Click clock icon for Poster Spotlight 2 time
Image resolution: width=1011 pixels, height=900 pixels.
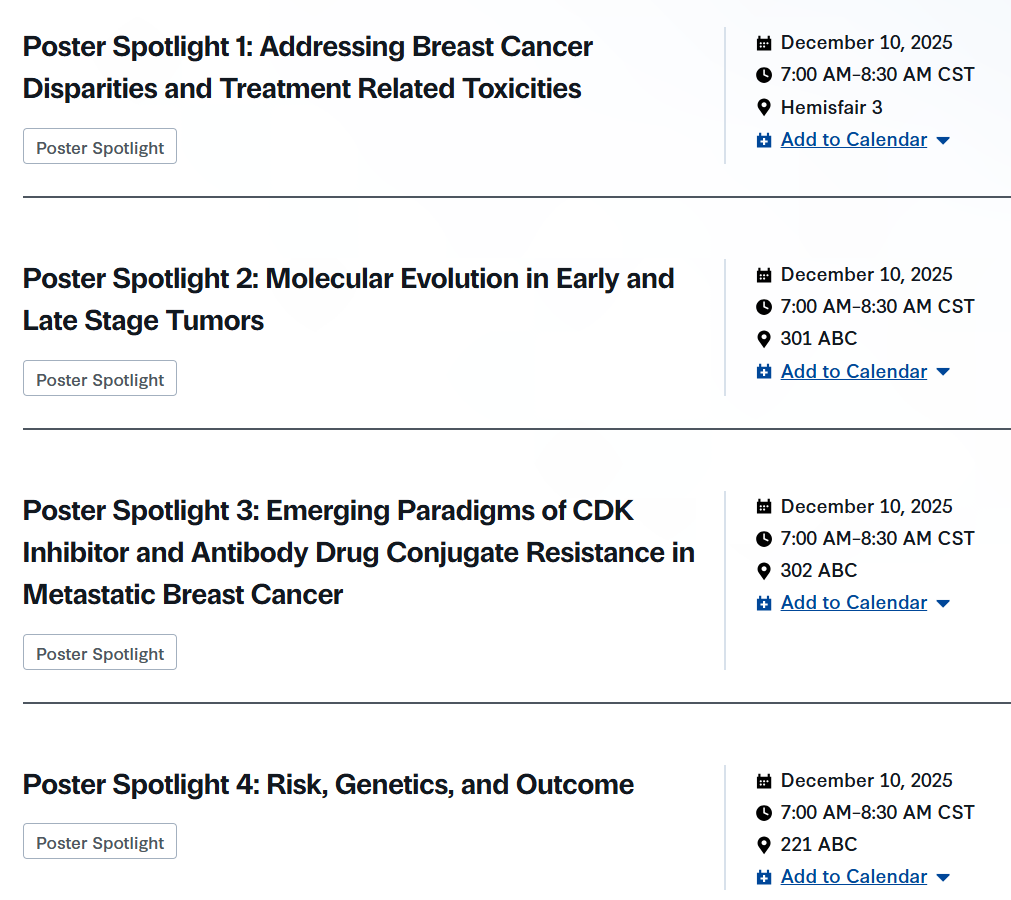tap(764, 307)
